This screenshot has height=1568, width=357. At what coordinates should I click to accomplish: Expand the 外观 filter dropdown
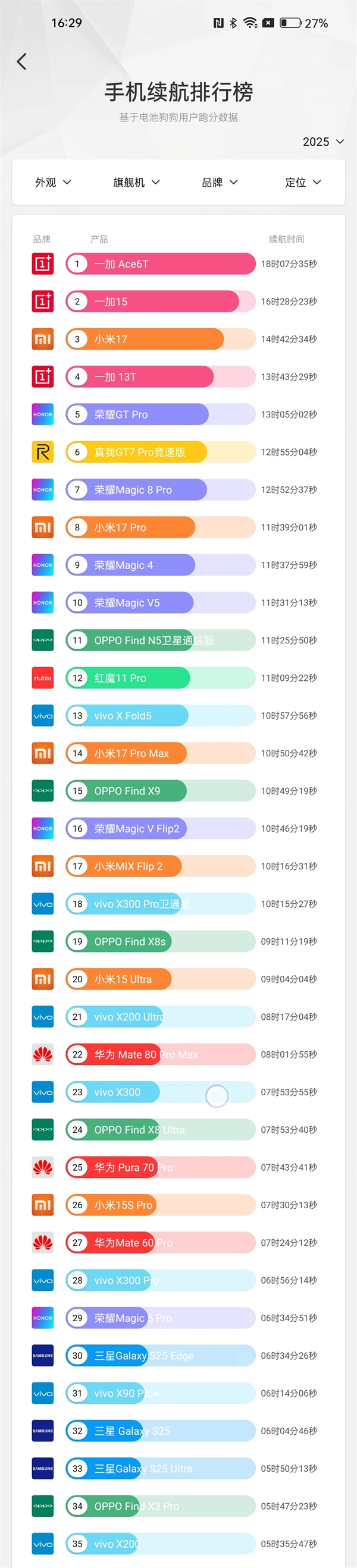click(53, 183)
